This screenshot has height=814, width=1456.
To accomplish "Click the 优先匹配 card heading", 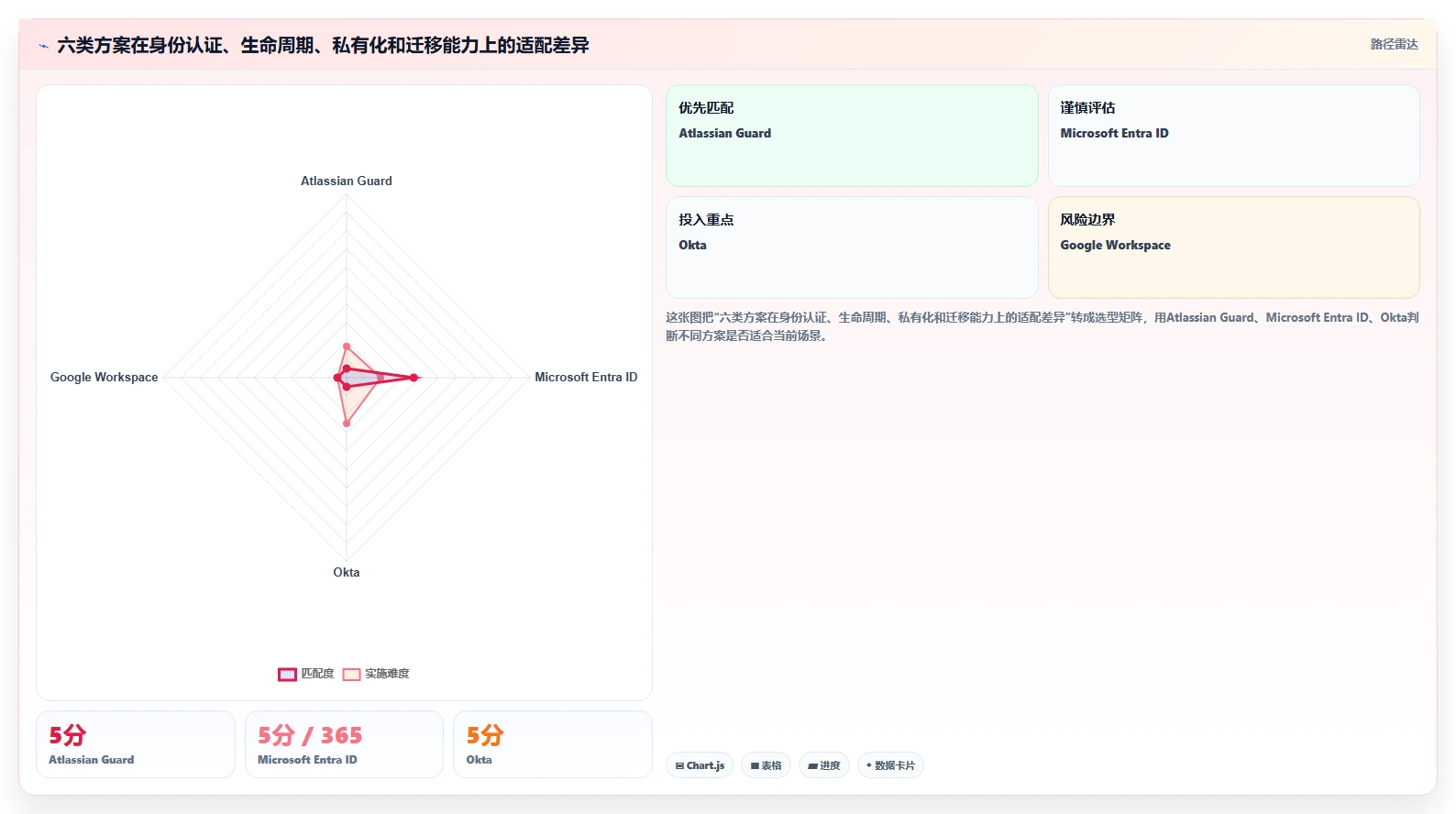I will pos(706,108).
